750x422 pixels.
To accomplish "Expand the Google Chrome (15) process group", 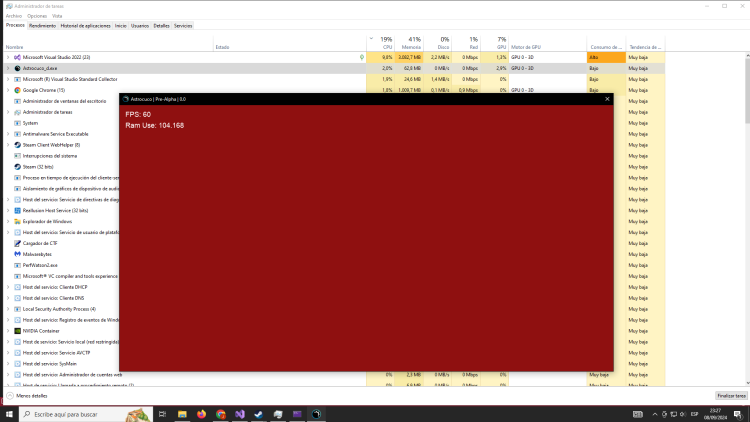I will (x=7, y=90).
